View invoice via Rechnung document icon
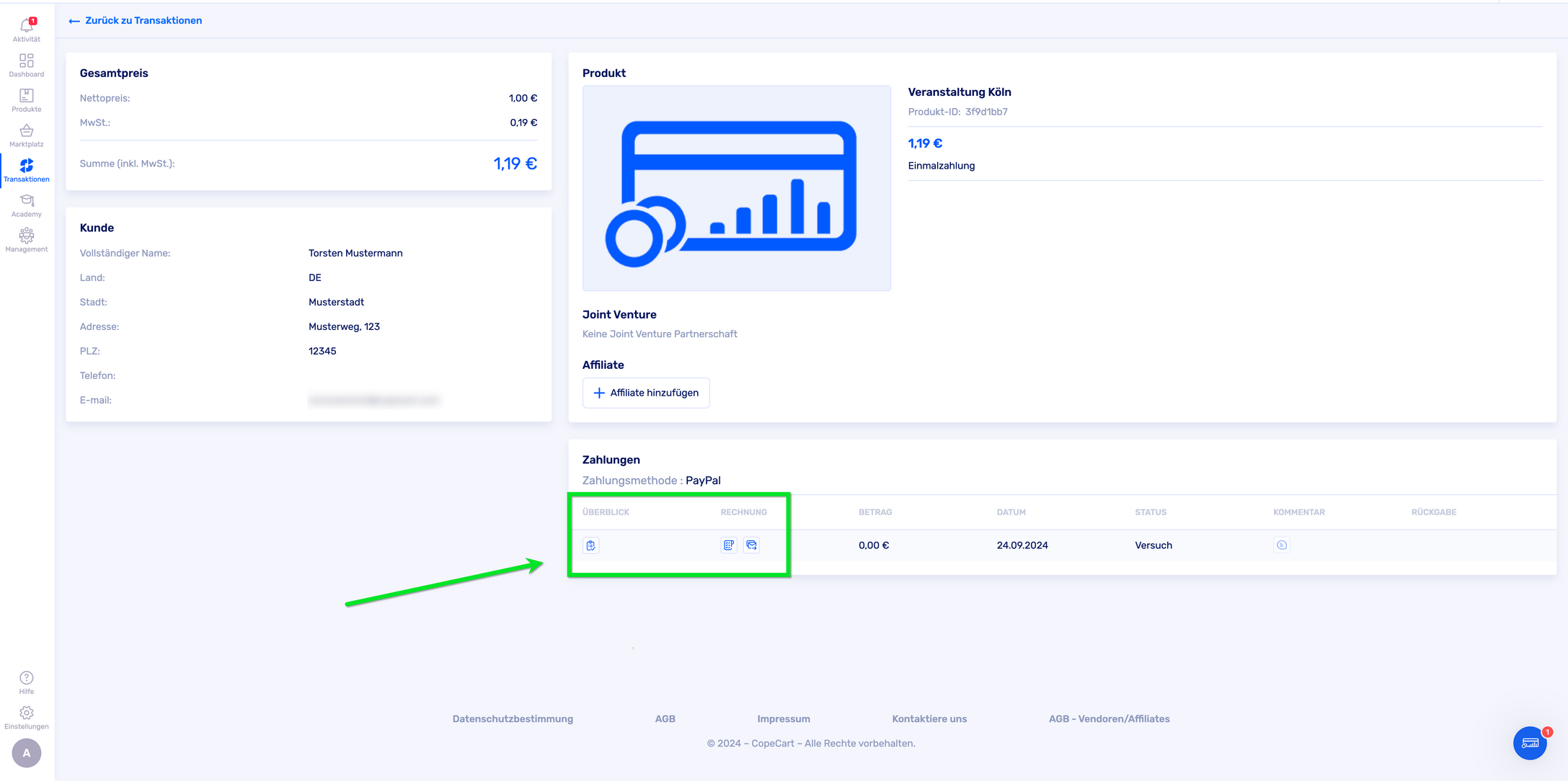The image size is (1568, 781). pos(728,545)
